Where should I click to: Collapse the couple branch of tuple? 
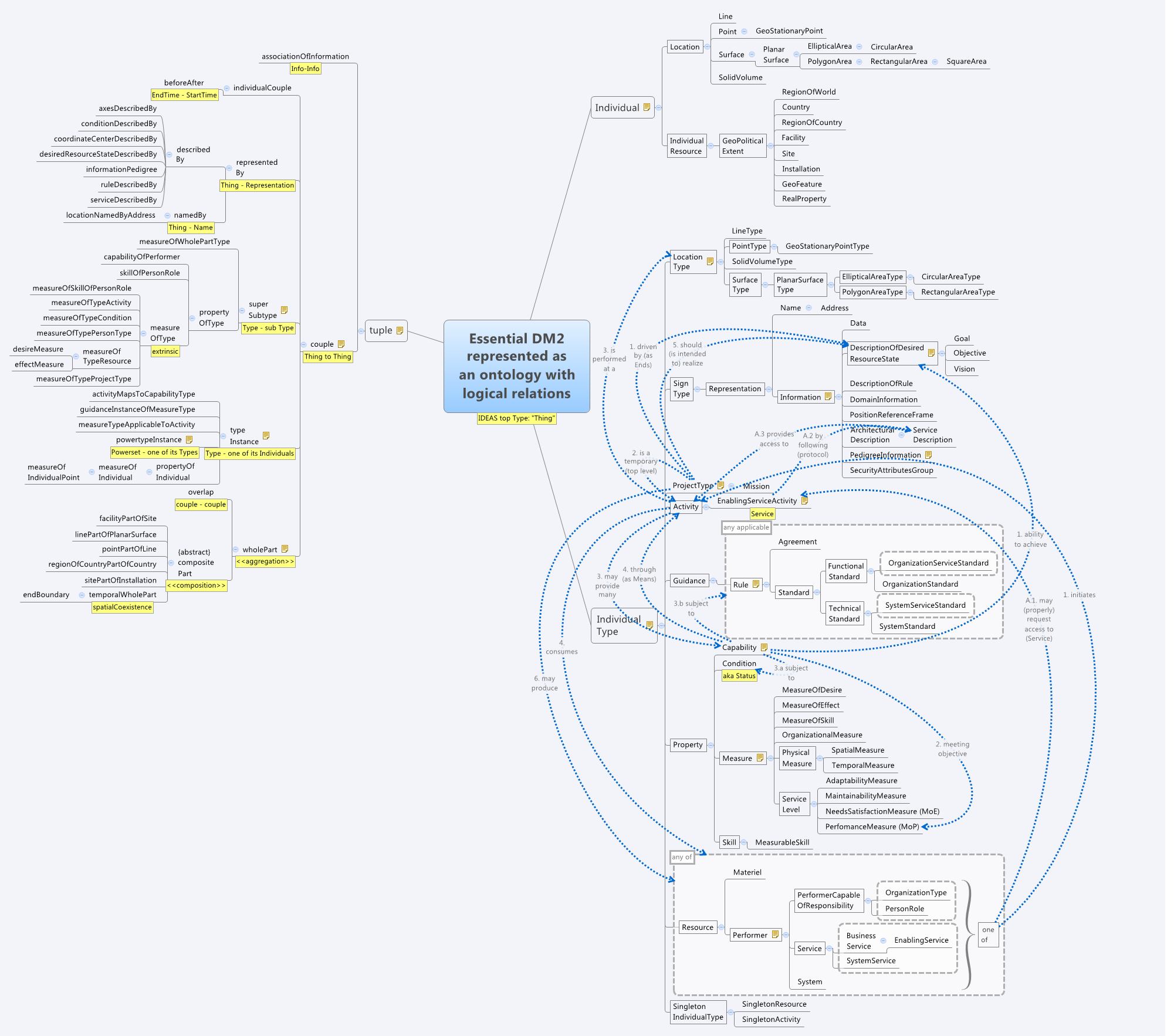pos(304,344)
